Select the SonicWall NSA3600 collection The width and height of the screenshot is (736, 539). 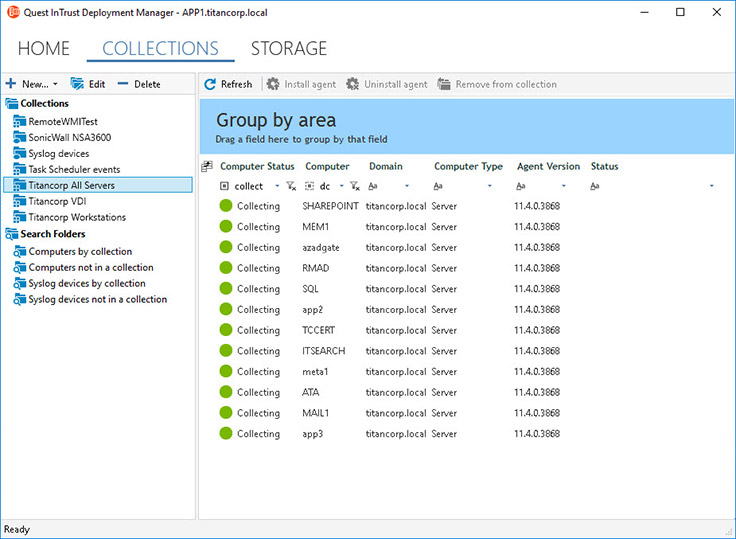click(x=70, y=137)
